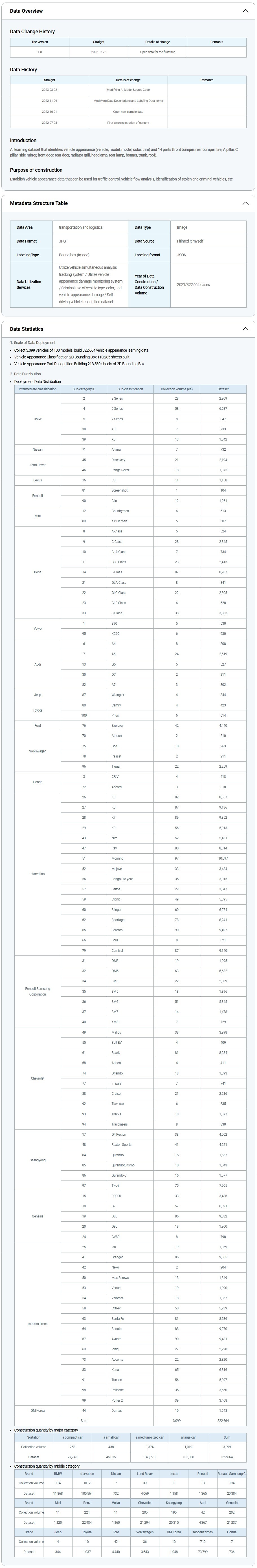The height and width of the screenshot is (1568, 257).
Task: Collapse the Data Statistics section chevron
Action: (245, 329)
